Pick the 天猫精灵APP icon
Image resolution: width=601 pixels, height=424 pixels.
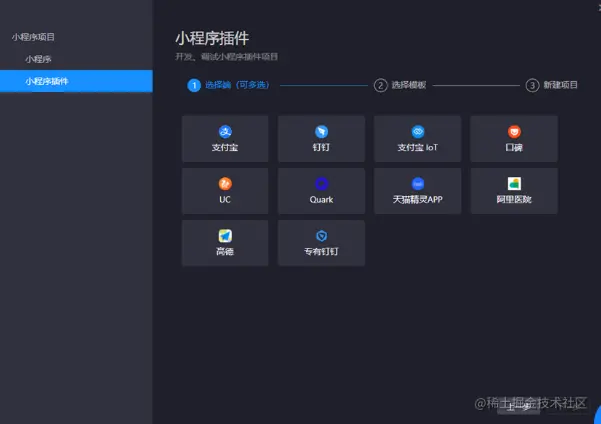tap(418, 184)
